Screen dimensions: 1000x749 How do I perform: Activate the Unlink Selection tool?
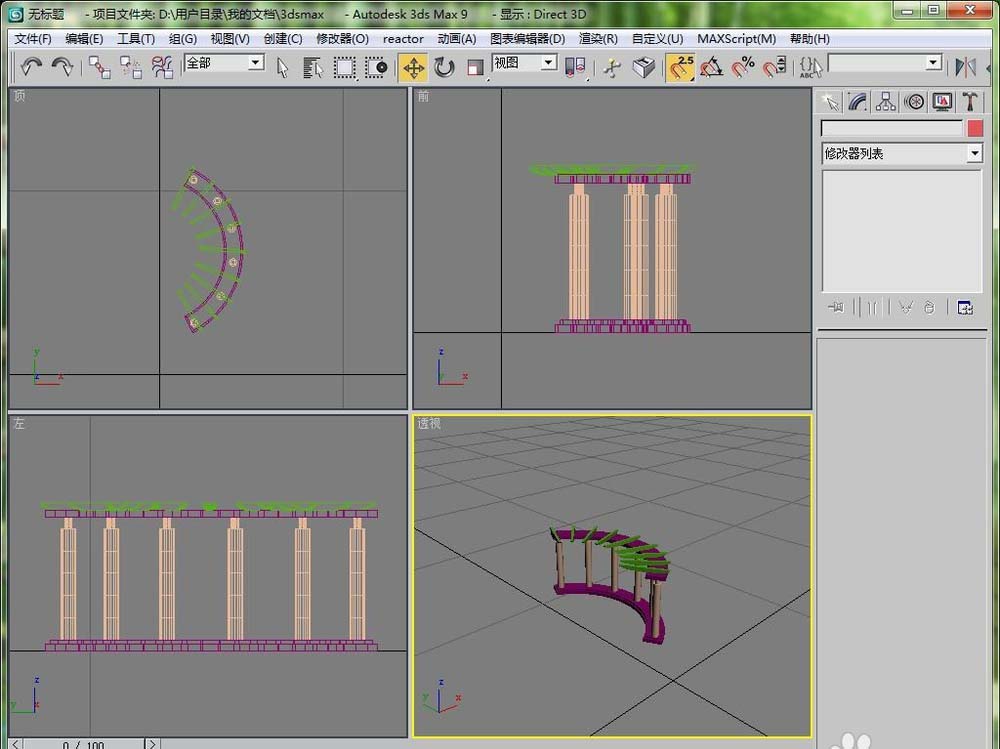click(131, 67)
